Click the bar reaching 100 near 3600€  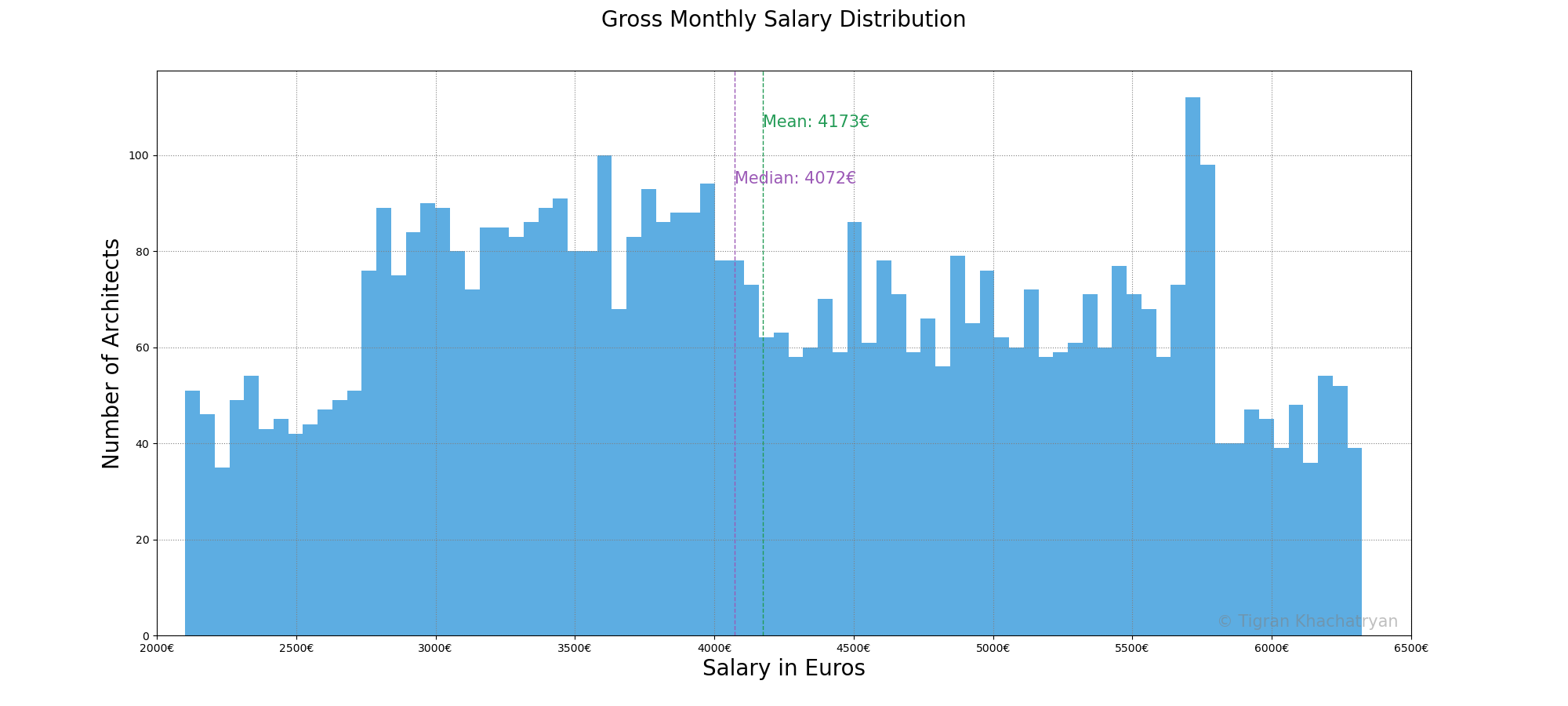(604, 395)
